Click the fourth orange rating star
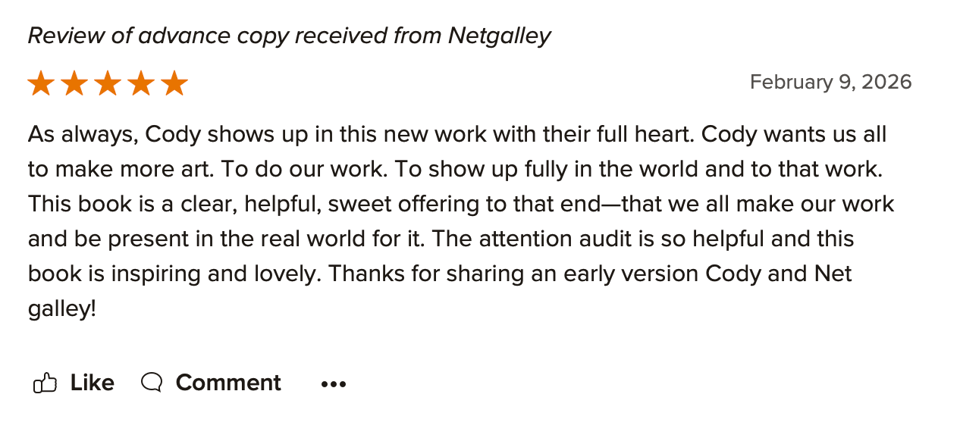The image size is (960, 438). (x=141, y=83)
